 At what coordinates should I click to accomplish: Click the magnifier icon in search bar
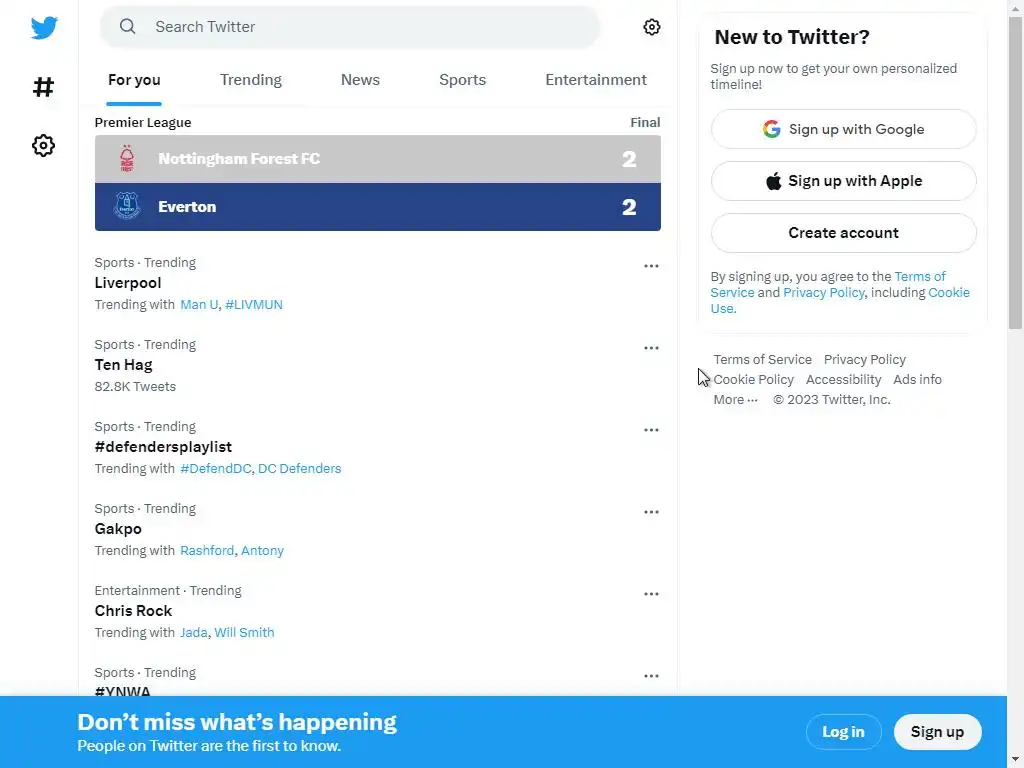tap(127, 26)
